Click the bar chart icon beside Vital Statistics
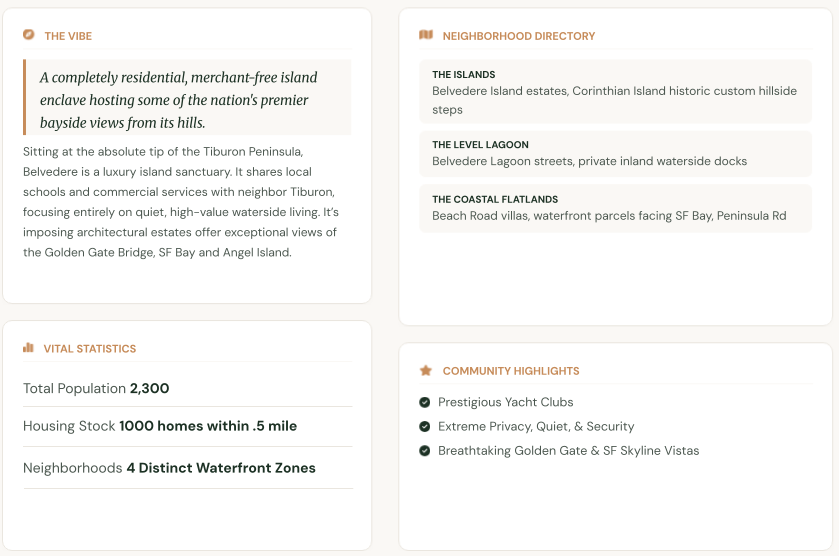The width and height of the screenshot is (839, 556). pos(28,348)
